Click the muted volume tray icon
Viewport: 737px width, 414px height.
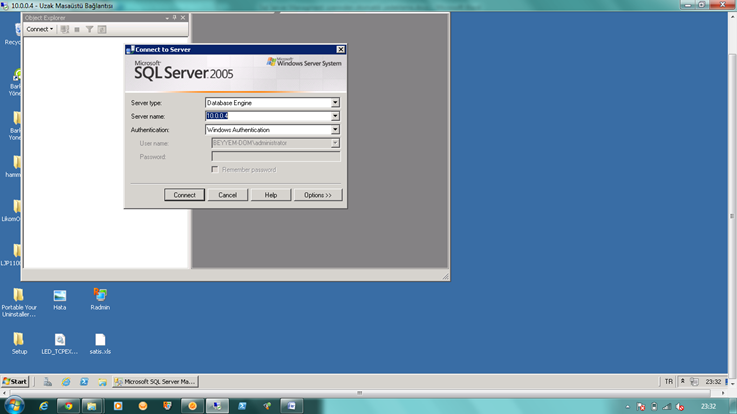[680, 407]
